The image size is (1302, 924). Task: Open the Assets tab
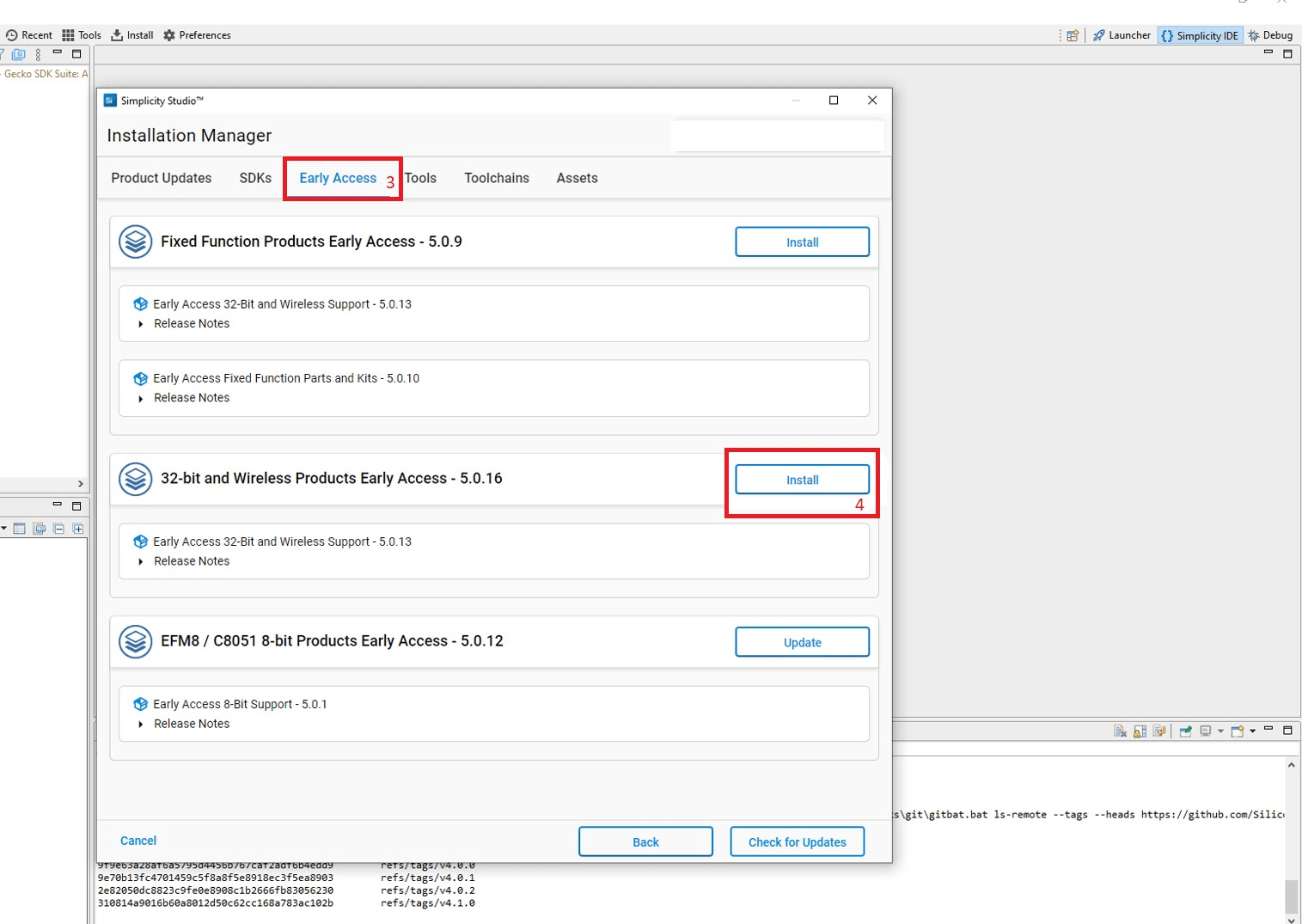[x=577, y=178]
